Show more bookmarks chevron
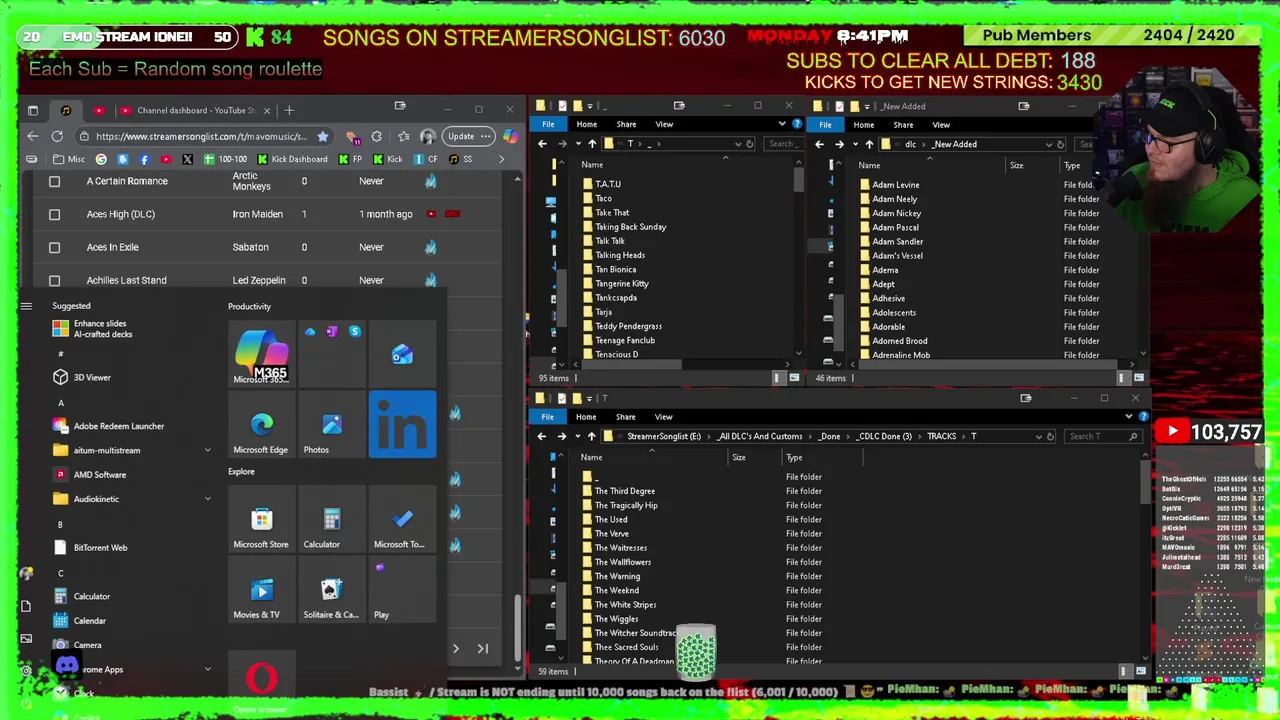Image resolution: width=1280 pixels, height=720 pixels. pyautogui.click(x=501, y=159)
